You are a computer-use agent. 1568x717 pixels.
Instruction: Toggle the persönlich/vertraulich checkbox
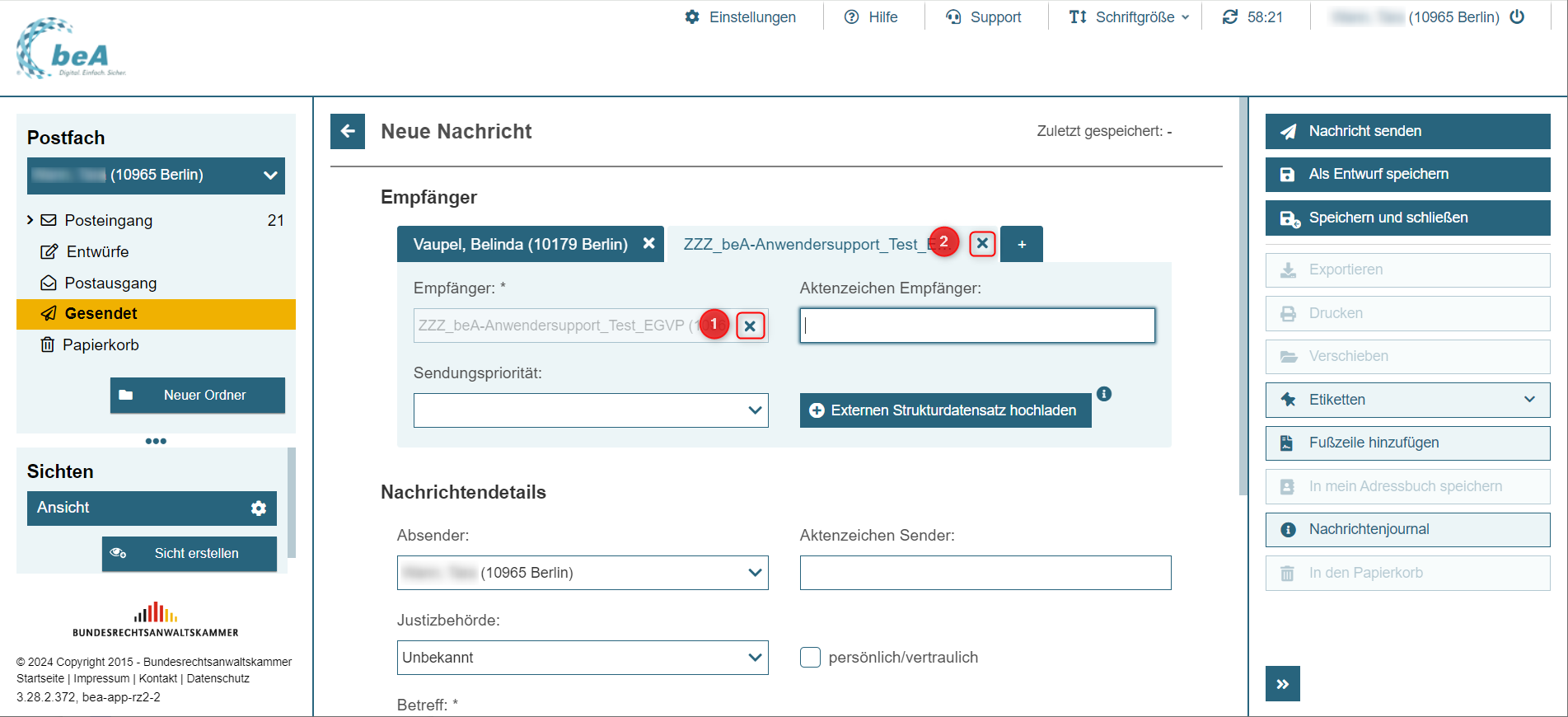(810, 658)
